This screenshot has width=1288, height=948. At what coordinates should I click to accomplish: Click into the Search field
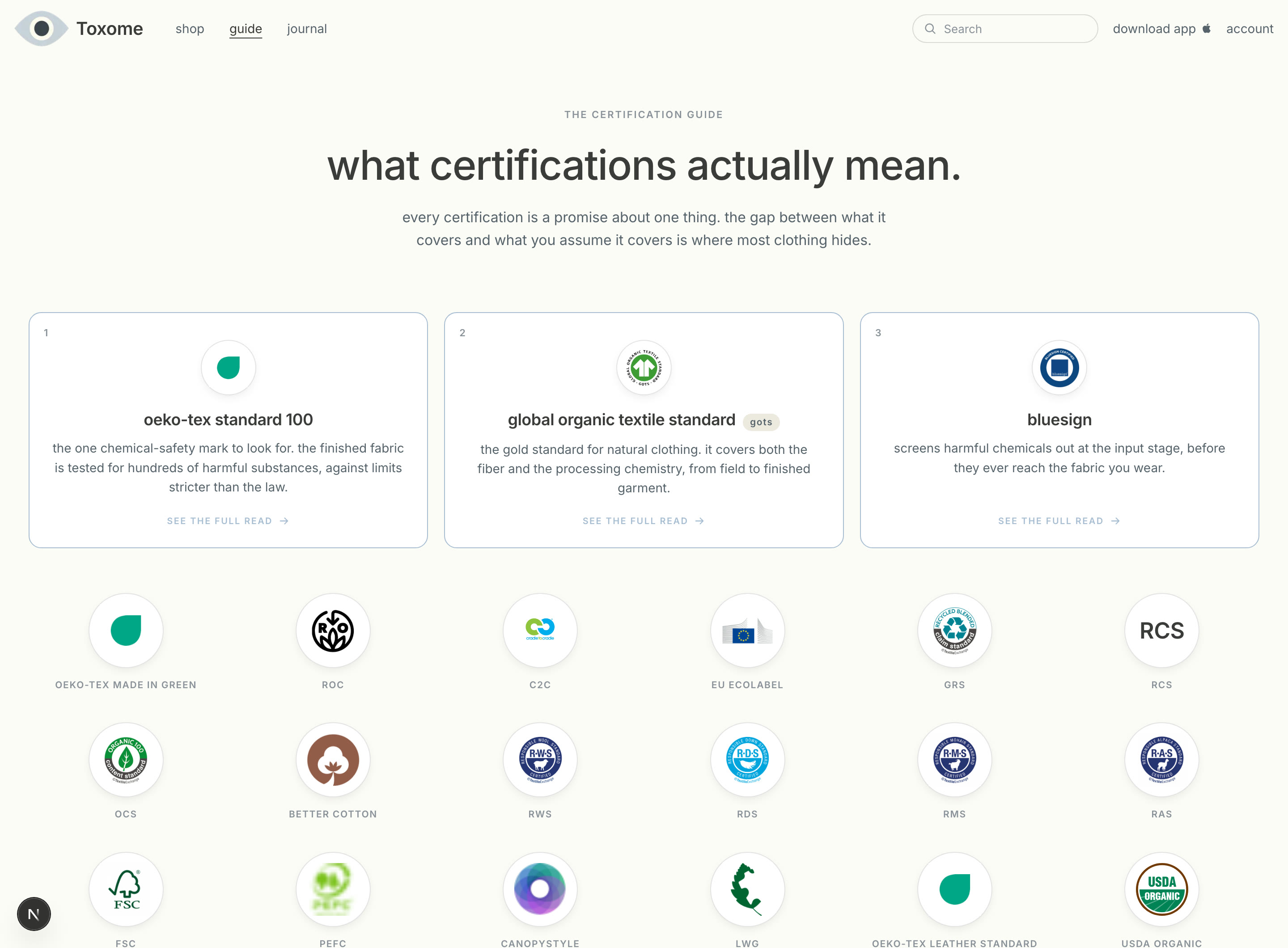1005,29
